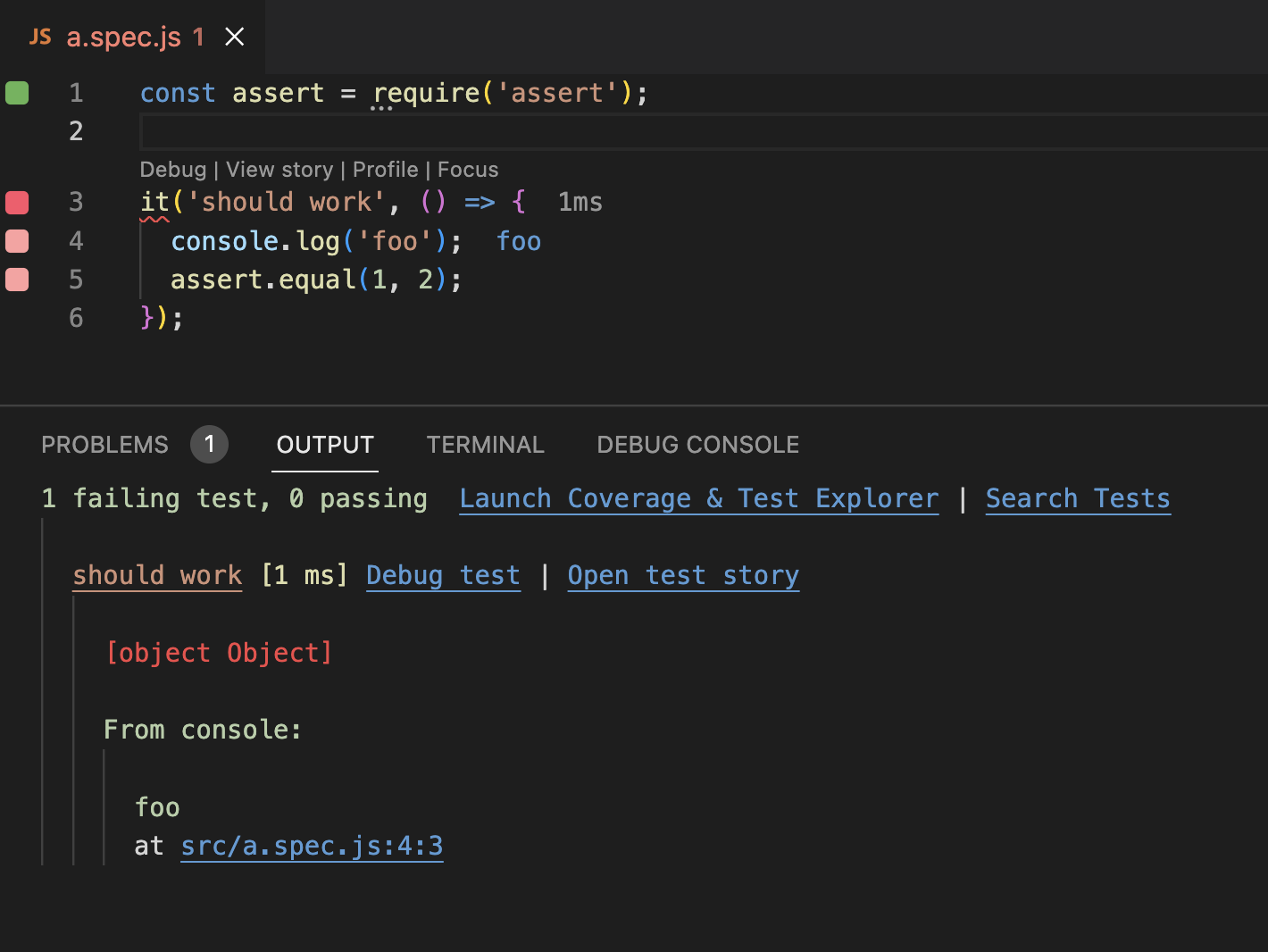Click the red gutter indicator next to line 5

(x=16, y=279)
